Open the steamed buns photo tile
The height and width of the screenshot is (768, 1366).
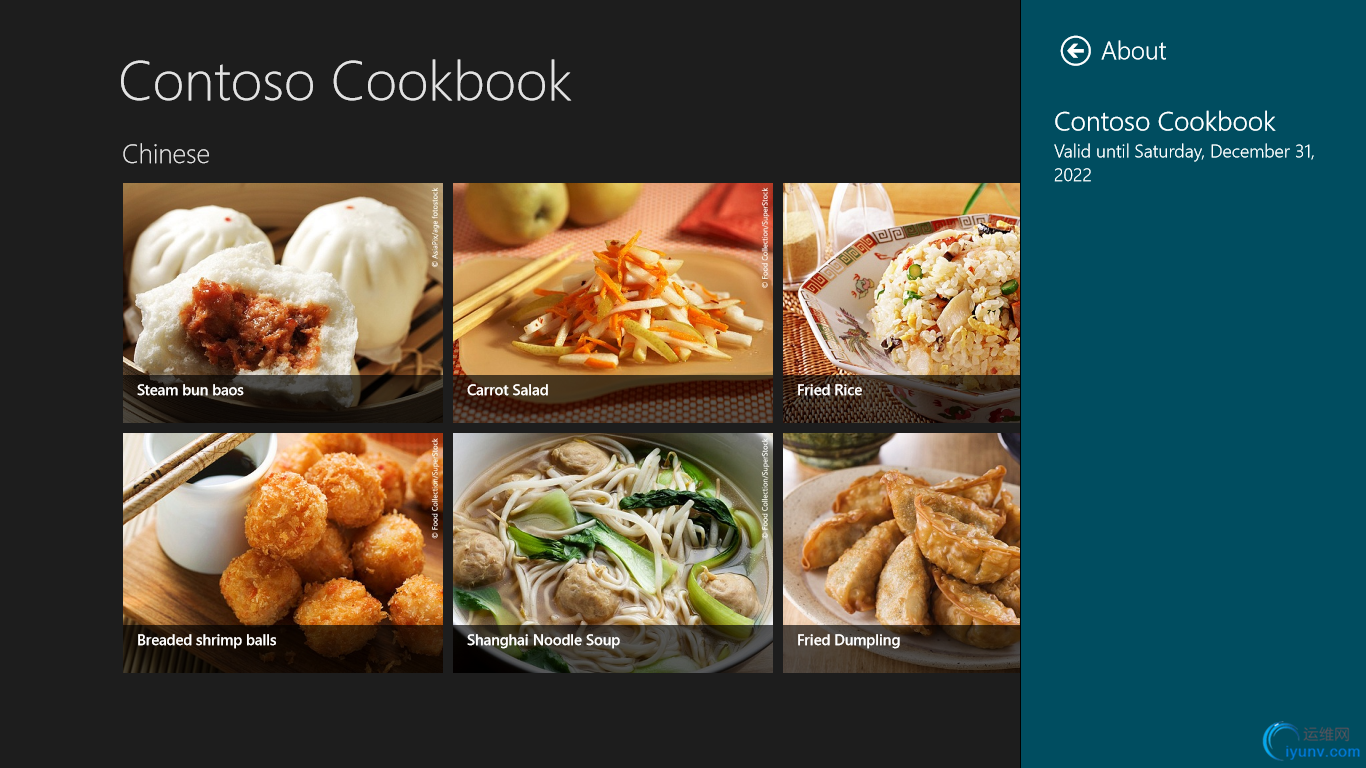[283, 302]
